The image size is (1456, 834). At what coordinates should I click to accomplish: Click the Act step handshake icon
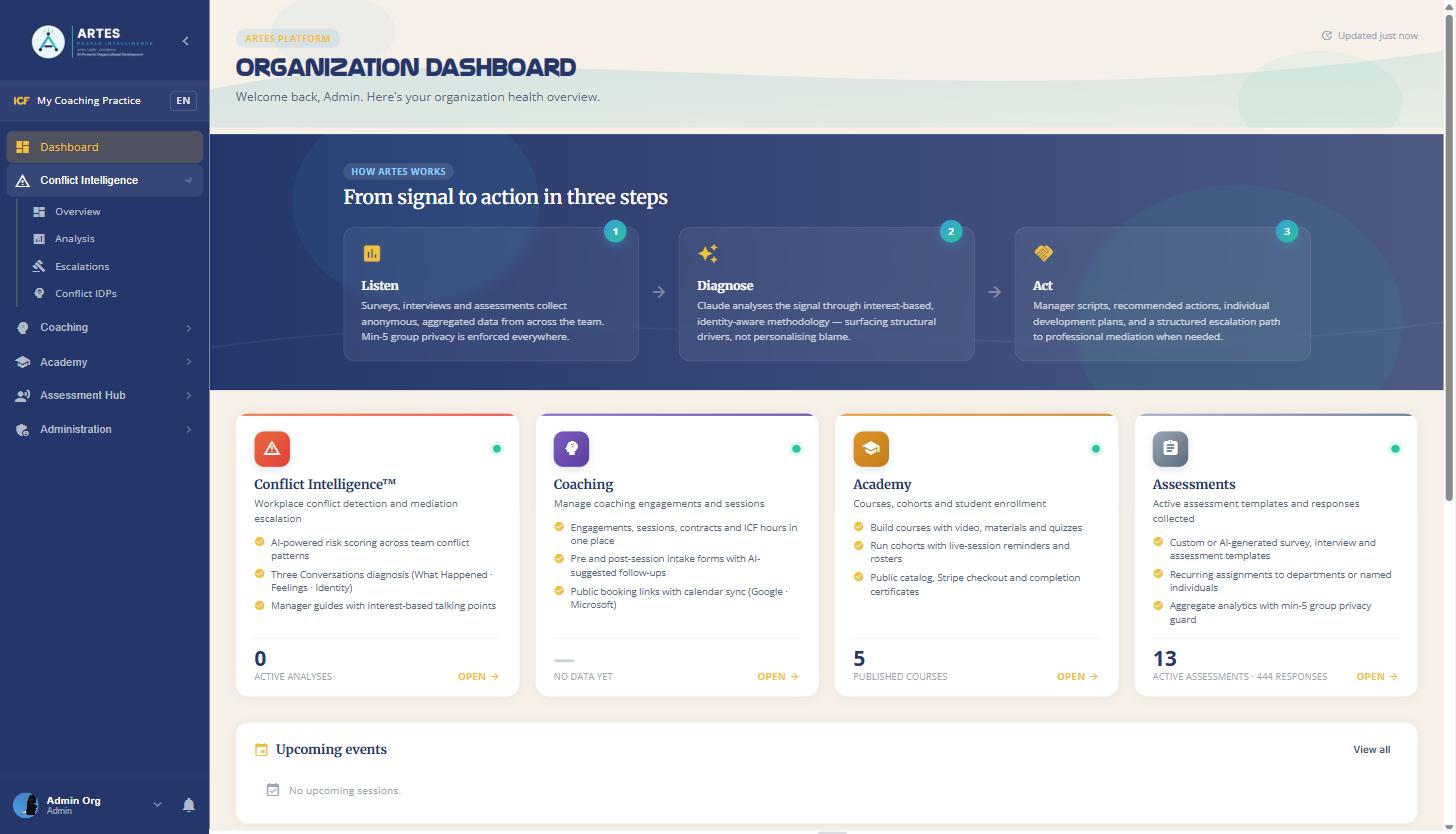(x=1043, y=254)
